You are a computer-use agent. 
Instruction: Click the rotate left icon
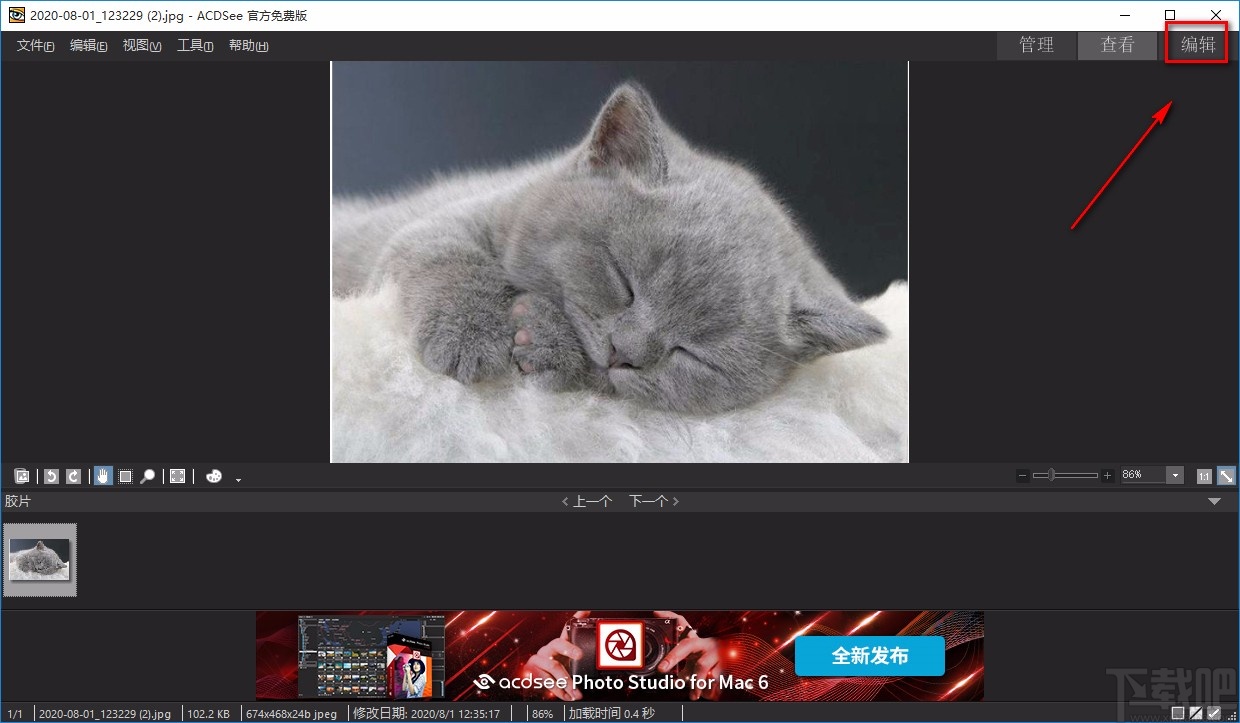[51, 477]
